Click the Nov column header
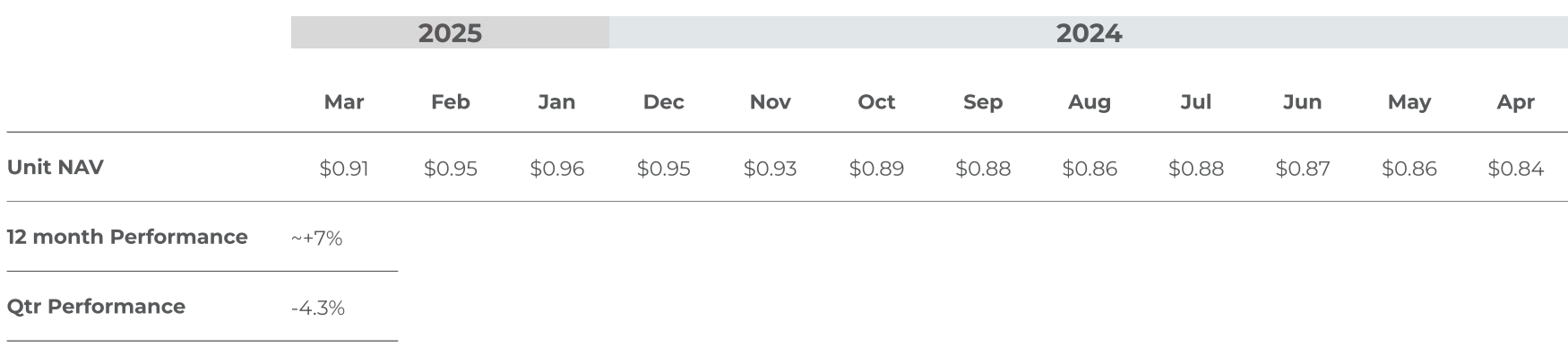The image size is (1568, 356). [x=770, y=102]
